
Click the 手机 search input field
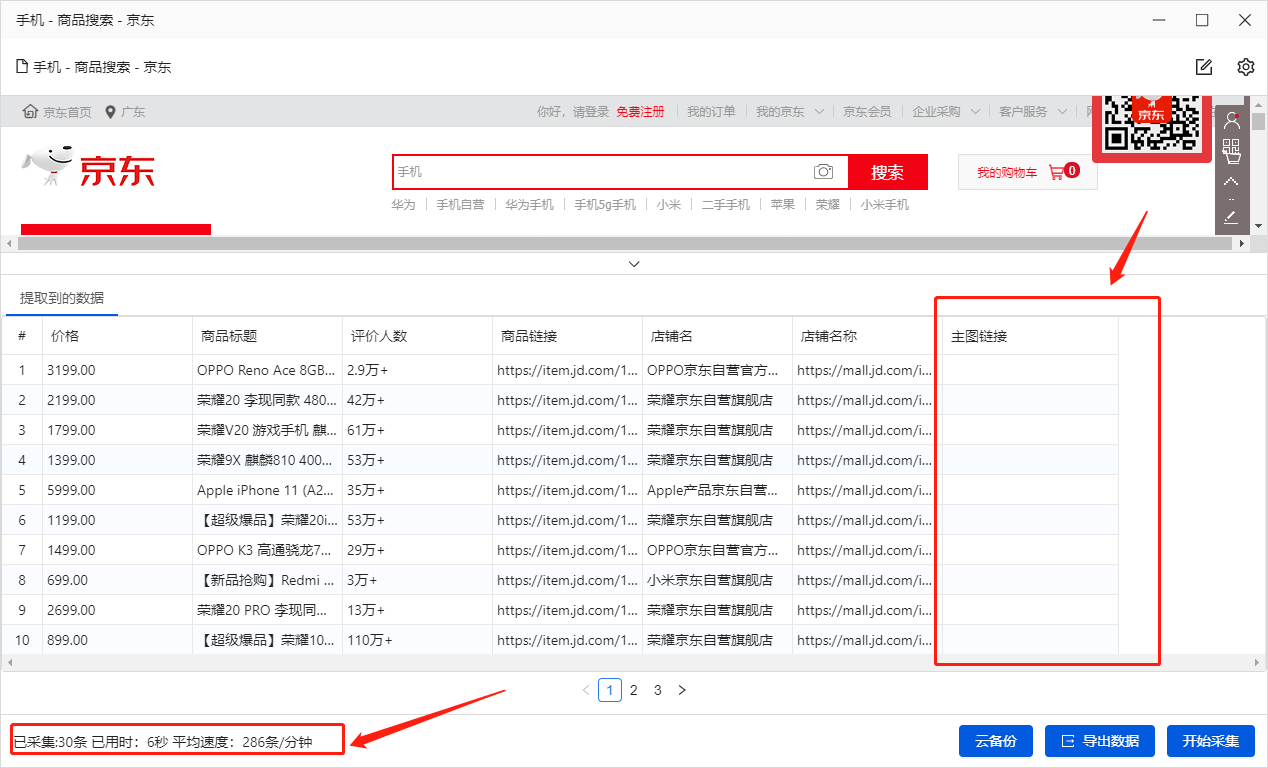603,172
